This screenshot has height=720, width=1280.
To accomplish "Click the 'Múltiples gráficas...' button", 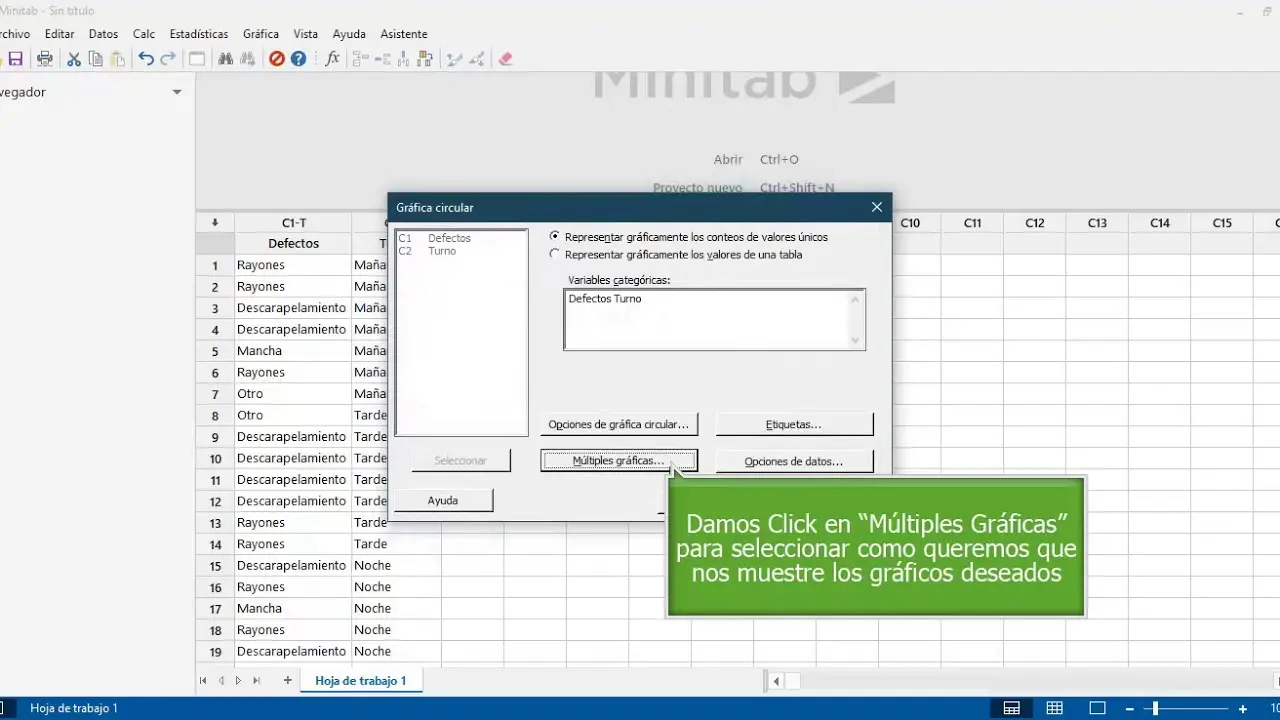I will point(618,460).
